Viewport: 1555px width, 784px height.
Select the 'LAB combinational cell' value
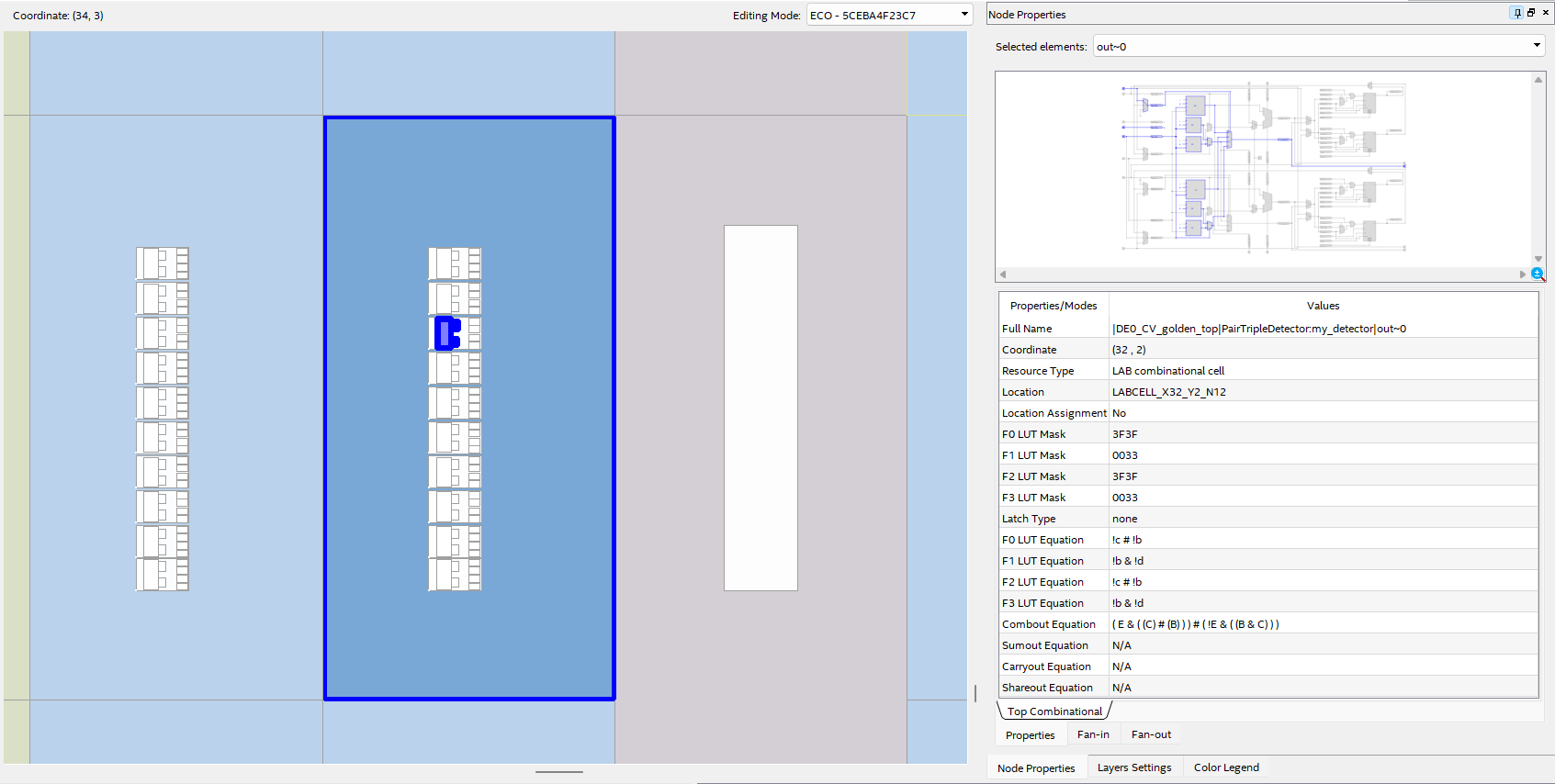pyautogui.click(x=1323, y=371)
